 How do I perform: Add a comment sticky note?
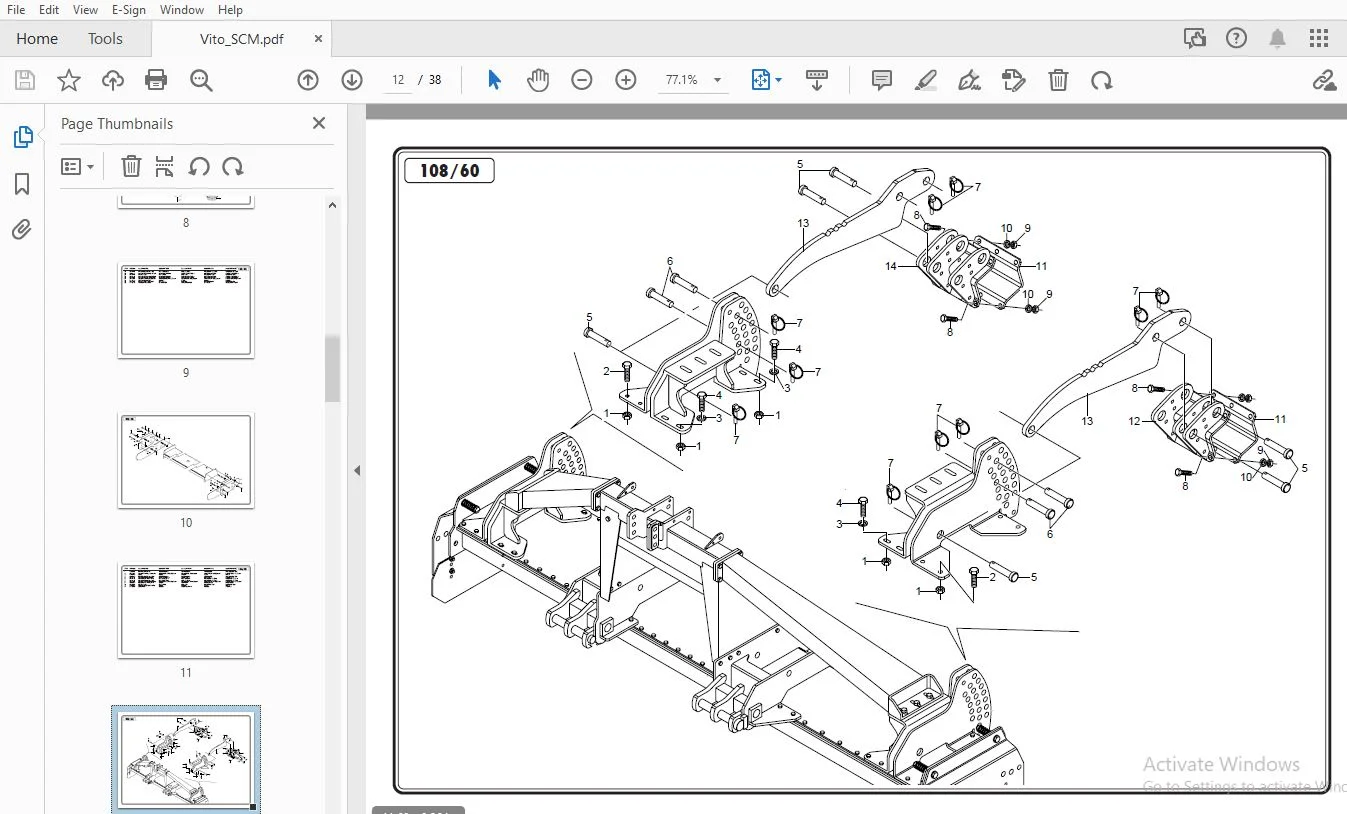click(x=882, y=80)
